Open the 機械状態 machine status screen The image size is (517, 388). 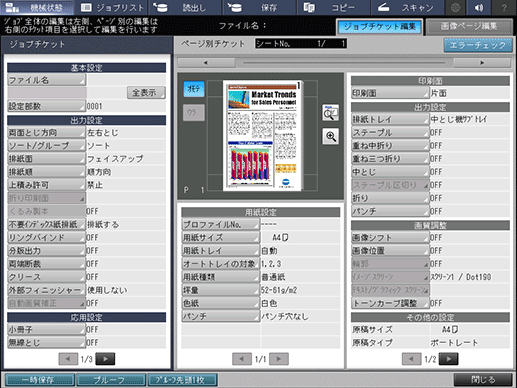(37, 7)
